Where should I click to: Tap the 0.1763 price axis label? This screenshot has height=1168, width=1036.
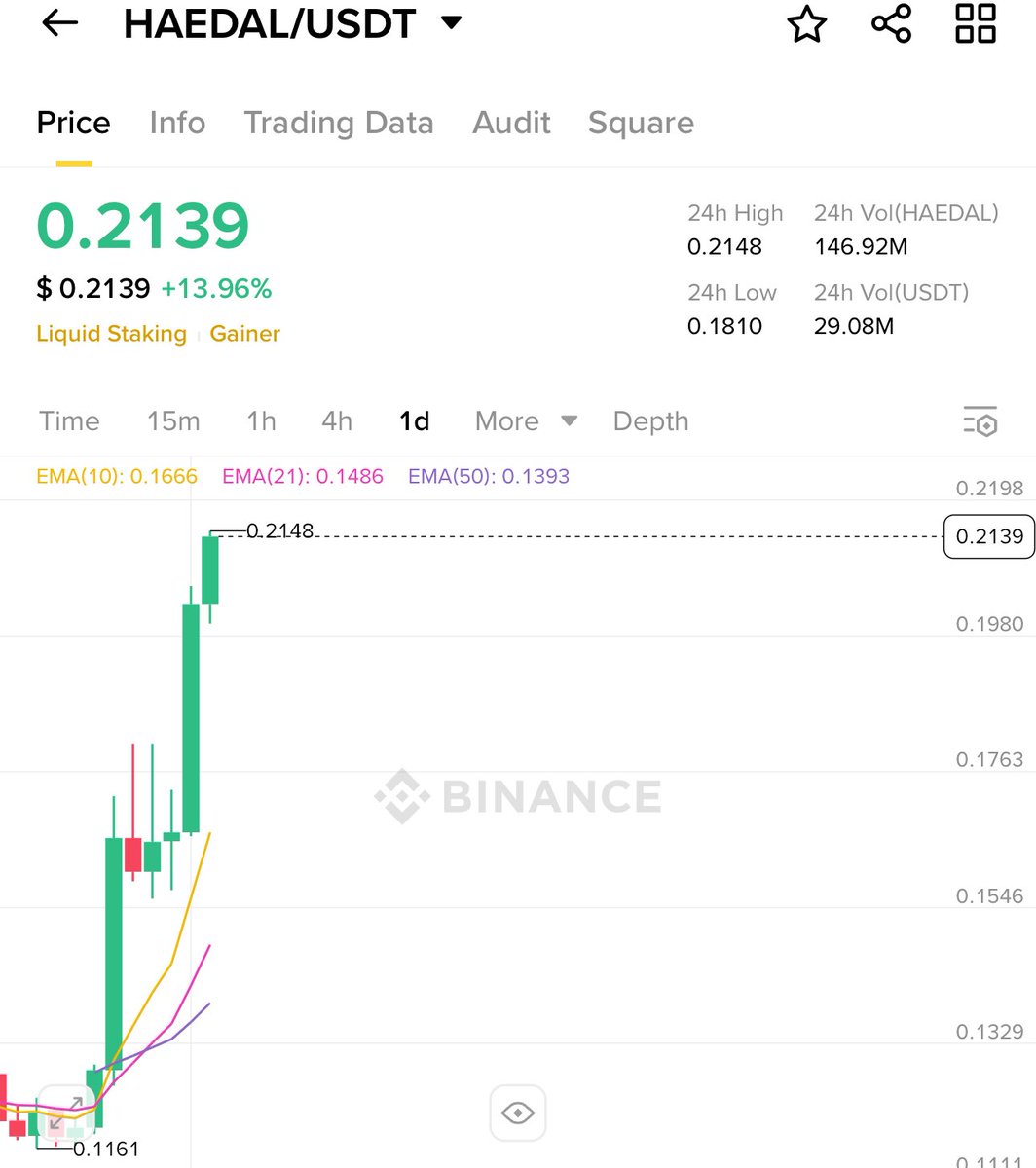(x=989, y=759)
